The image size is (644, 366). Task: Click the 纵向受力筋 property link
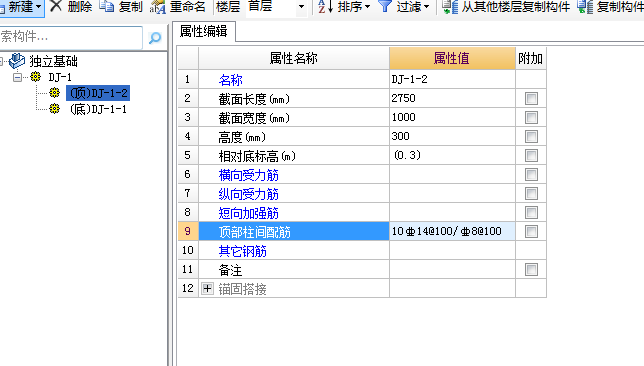pos(248,194)
